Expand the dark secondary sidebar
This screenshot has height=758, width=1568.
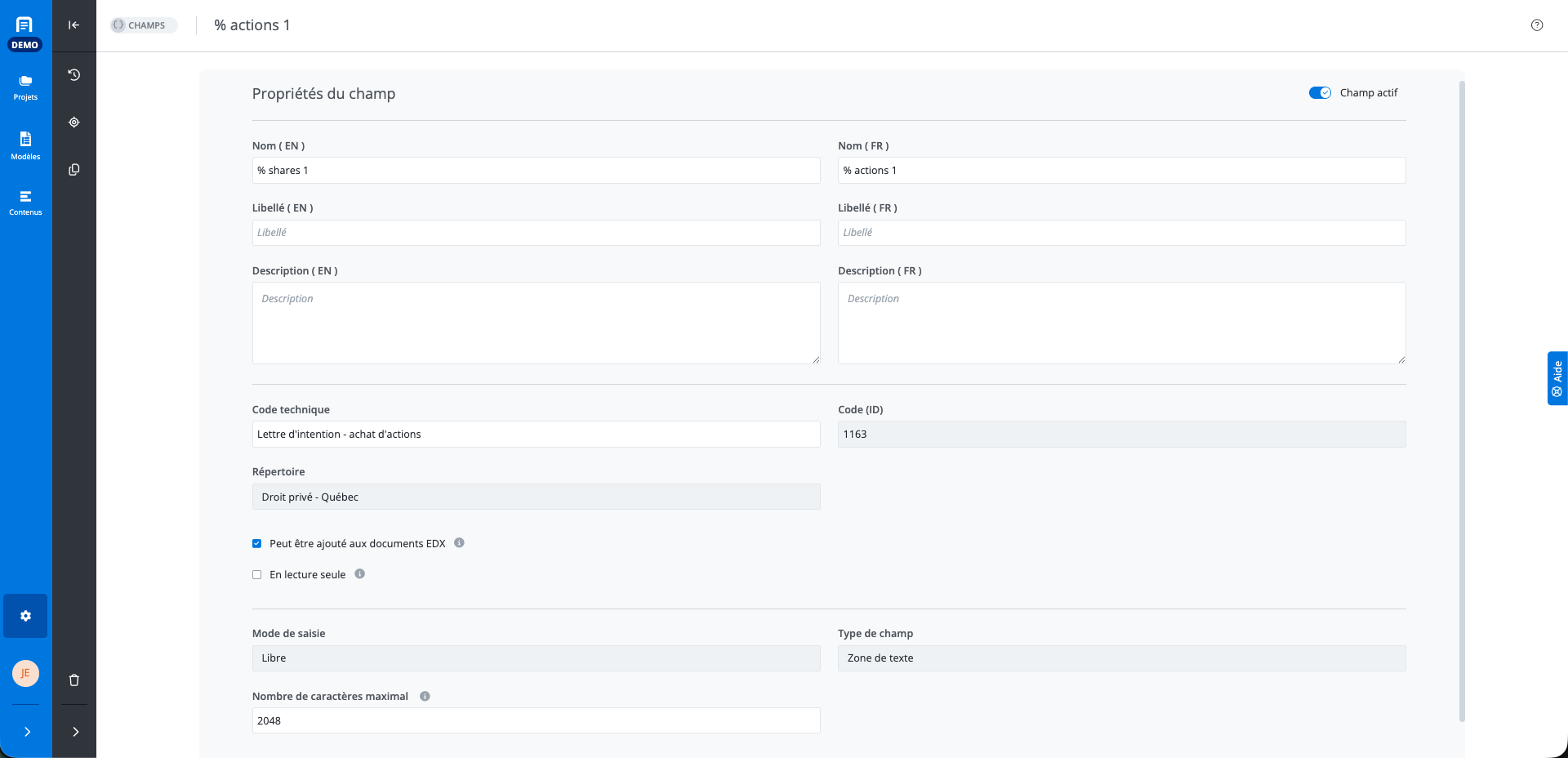pos(75,732)
